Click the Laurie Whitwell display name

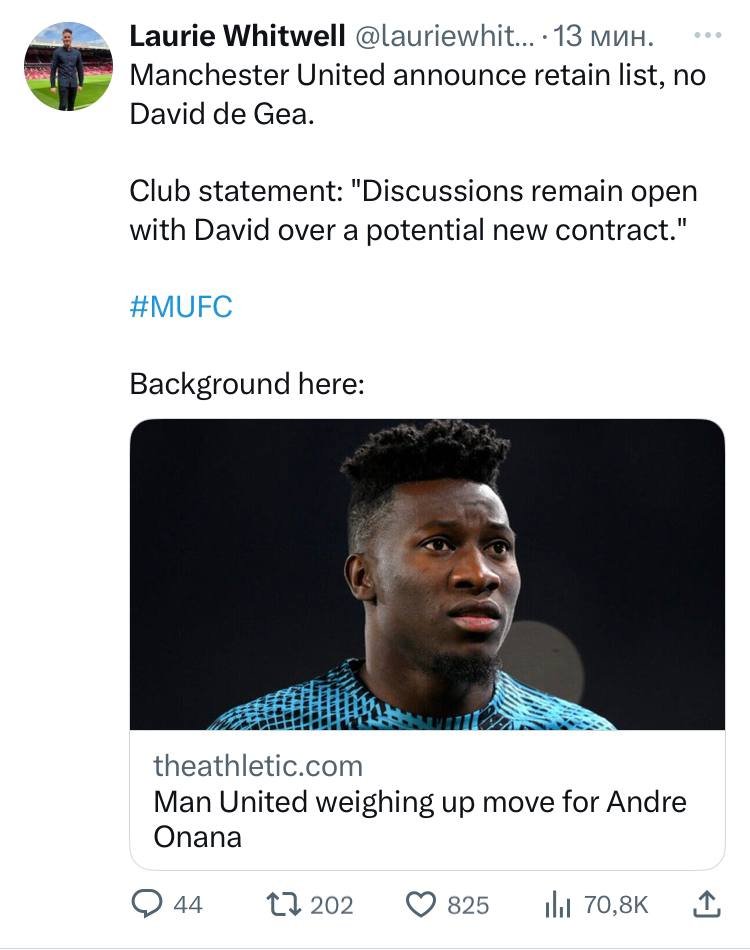pyautogui.click(x=236, y=37)
